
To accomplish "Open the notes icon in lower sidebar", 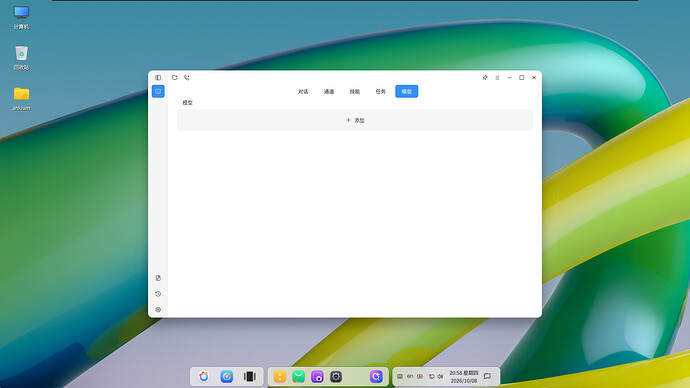I will [x=158, y=278].
